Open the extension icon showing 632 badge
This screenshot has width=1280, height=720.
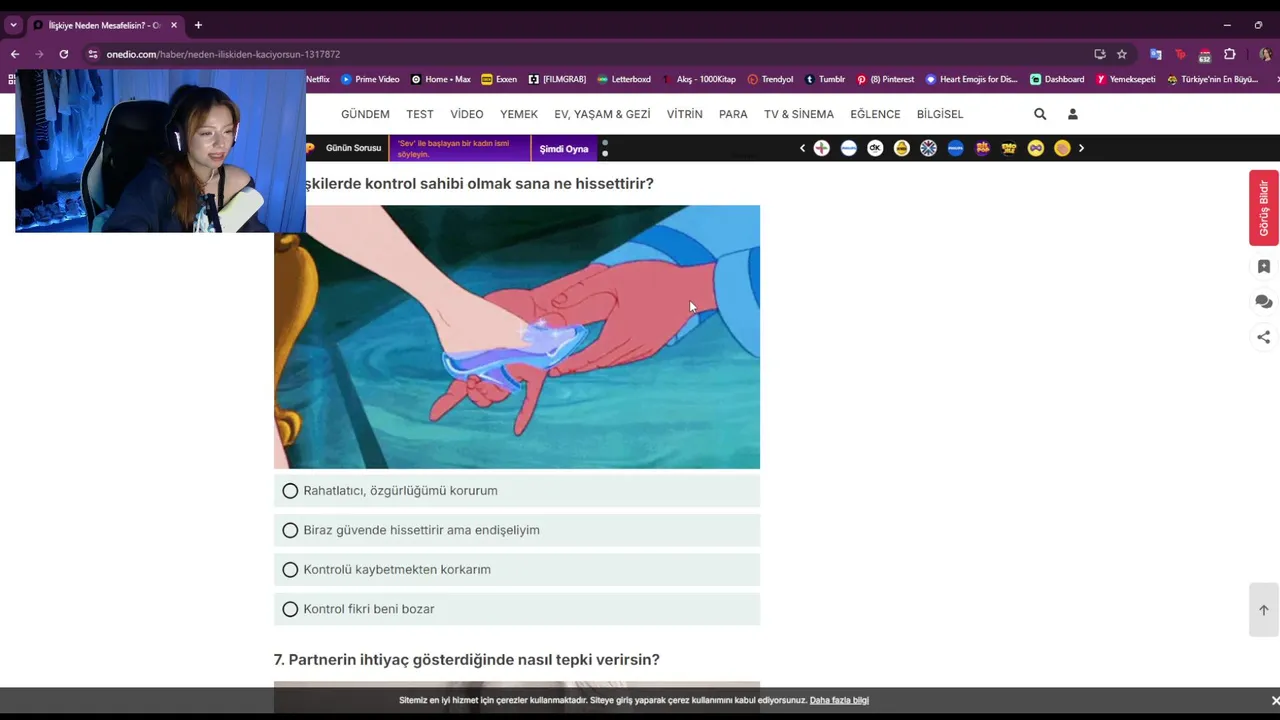tap(1205, 55)
